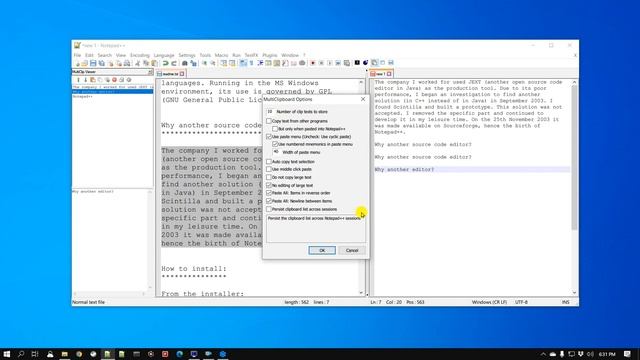Click the Print toolbar icon
Image resolution: width=640 pixels, height=360 pixels.
pos(127,63)
